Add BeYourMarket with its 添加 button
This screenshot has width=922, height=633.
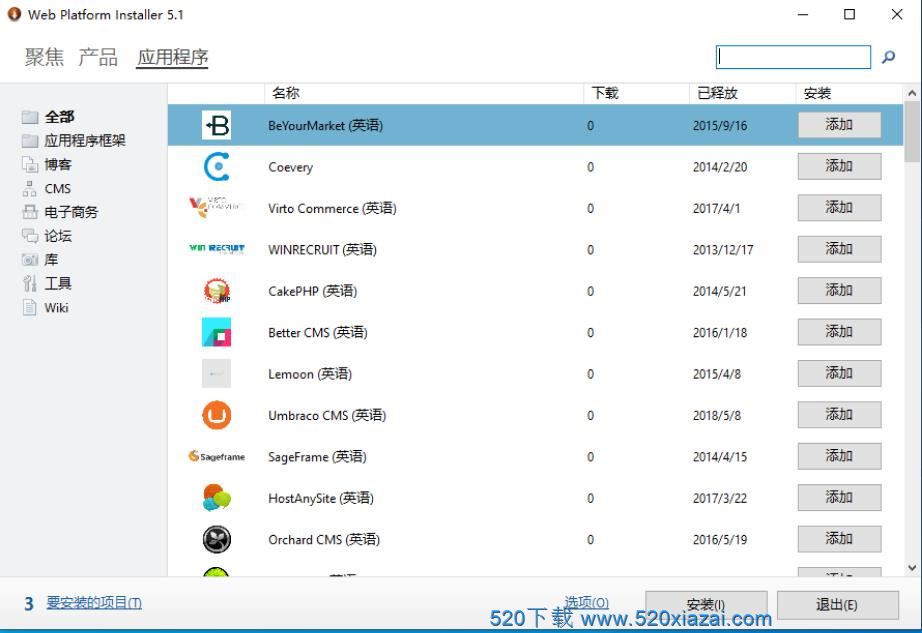coord(839,125)
